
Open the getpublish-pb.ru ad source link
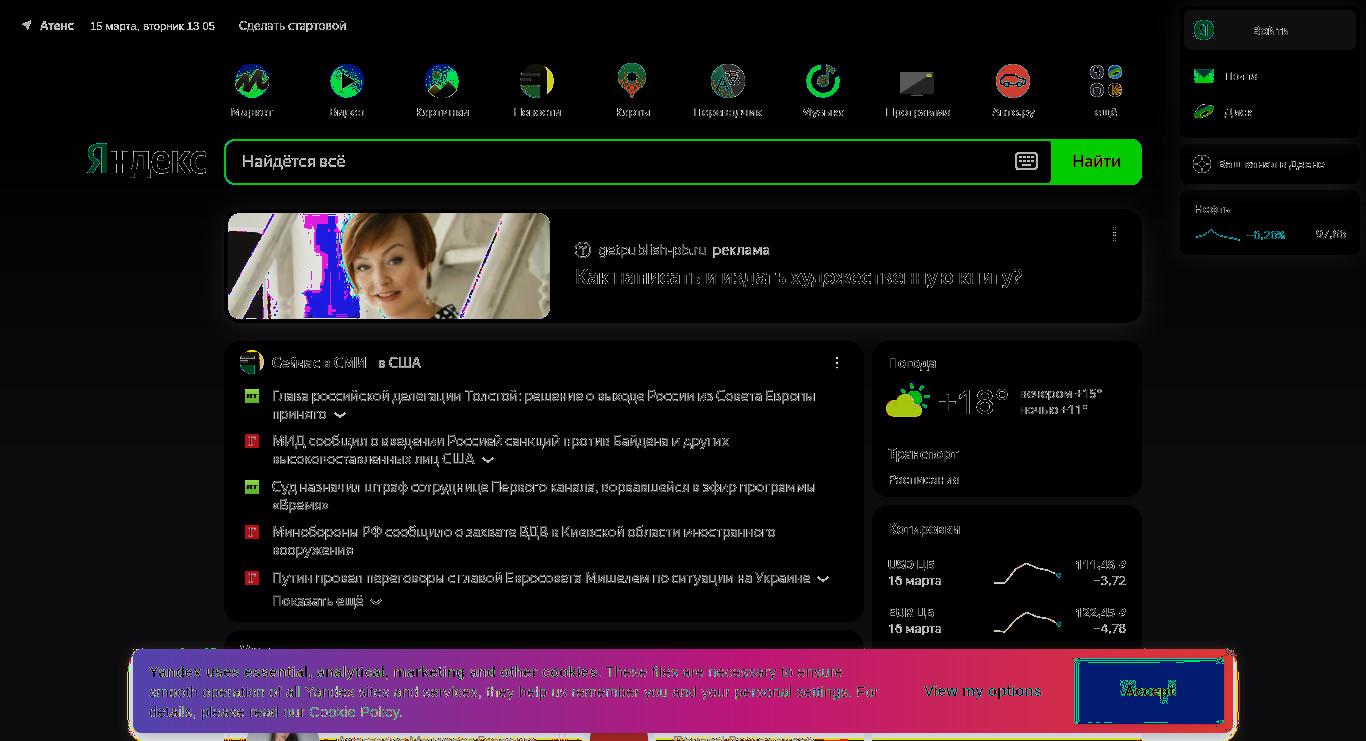point(652,250)
